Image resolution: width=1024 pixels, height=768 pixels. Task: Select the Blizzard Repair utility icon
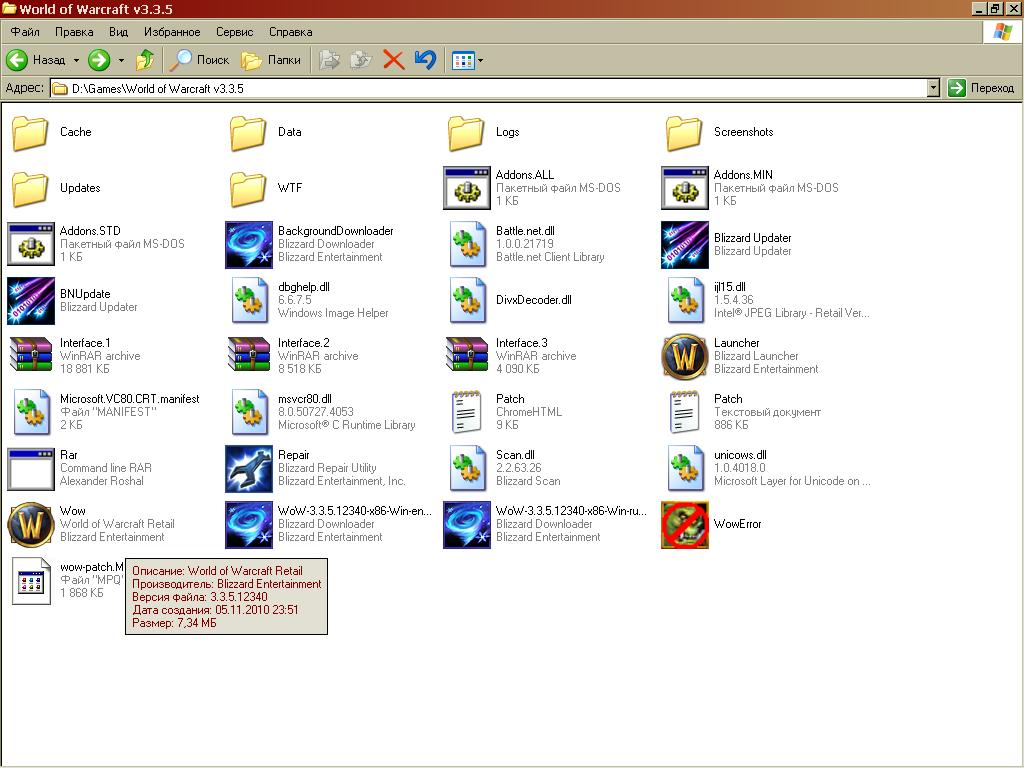coord(249,469)
